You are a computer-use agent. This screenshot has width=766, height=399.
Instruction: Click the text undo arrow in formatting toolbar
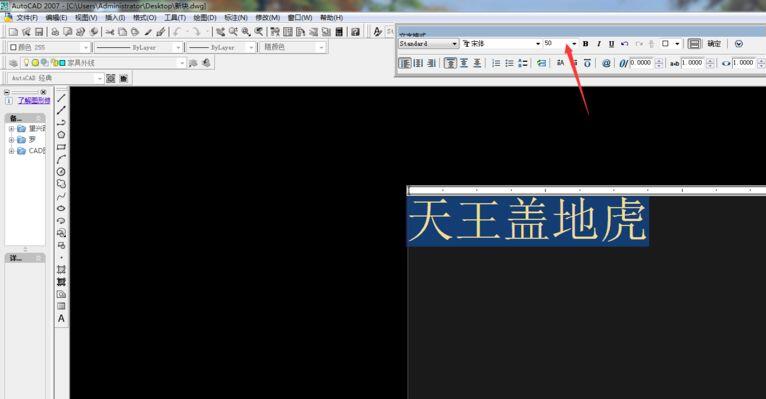tap(624, 43)
